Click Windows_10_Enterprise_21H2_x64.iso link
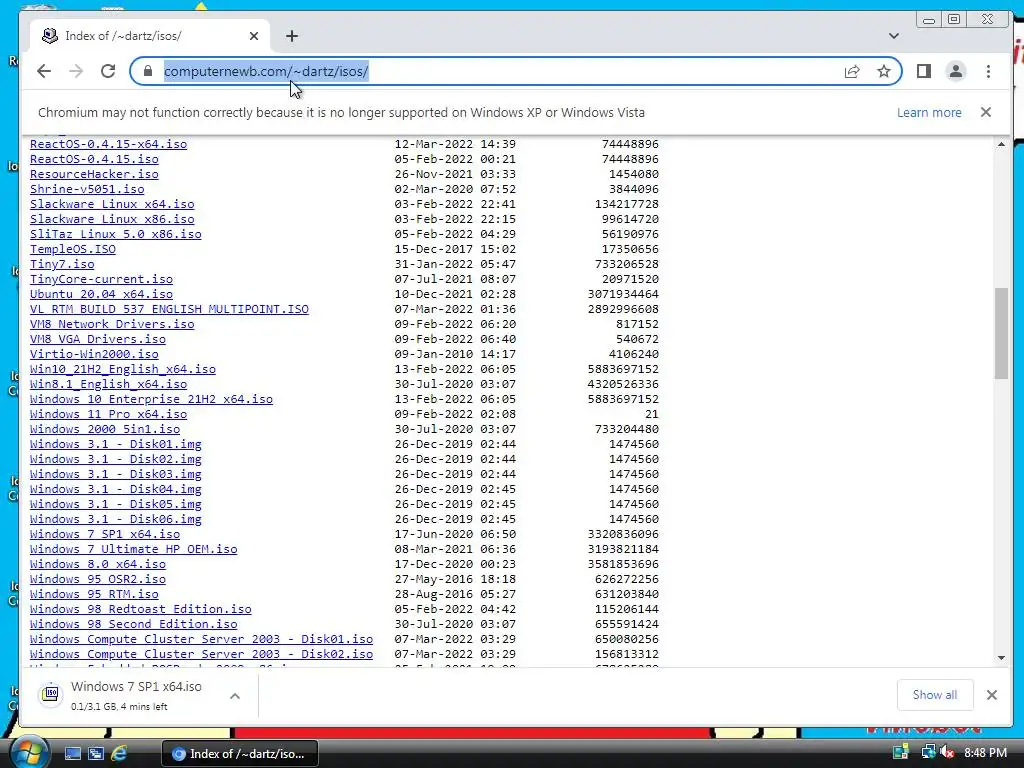Viewport: 1024px width, 768px height. click(x=151, y=400)
